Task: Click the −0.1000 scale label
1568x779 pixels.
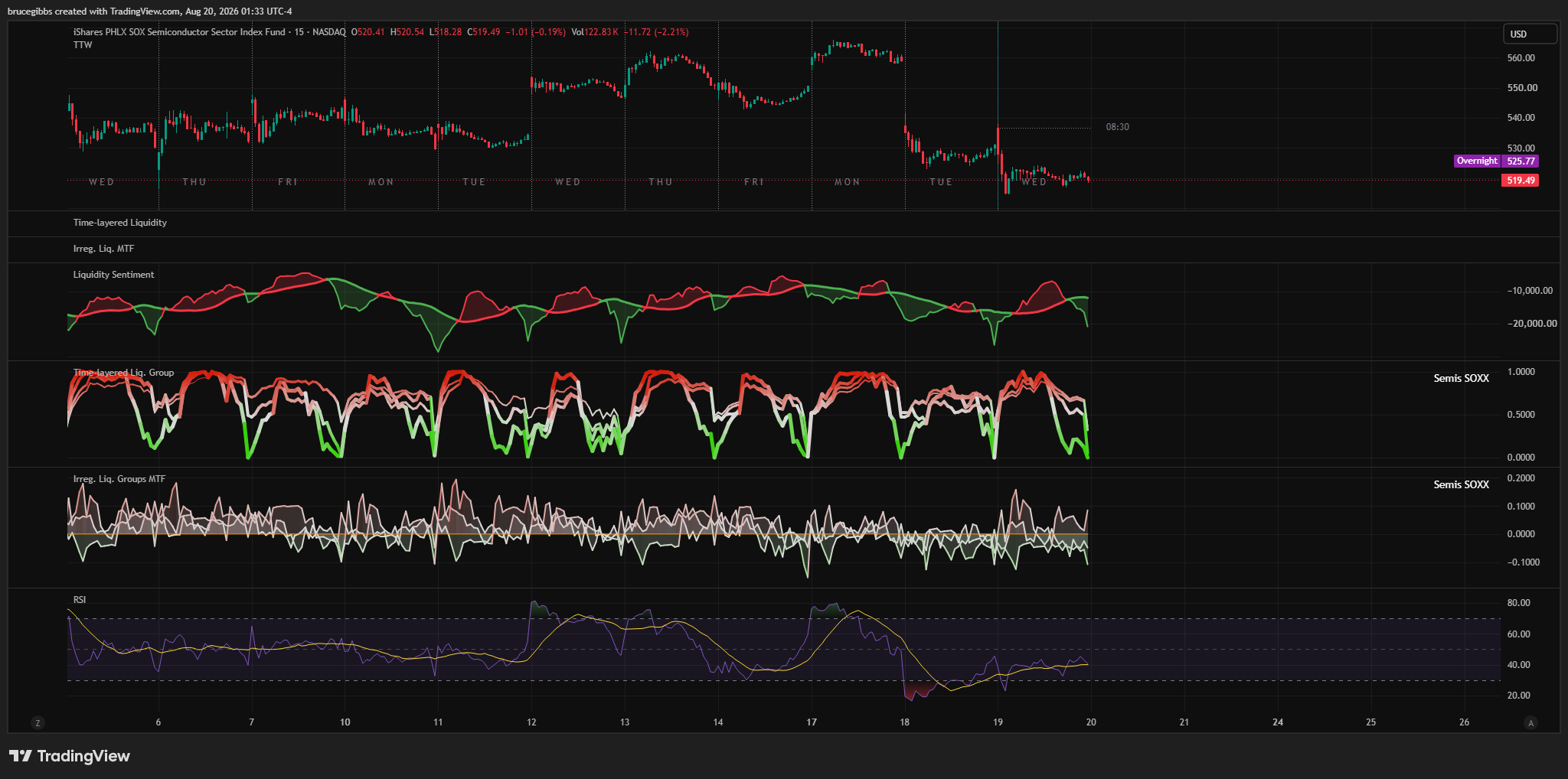Action: 1523,562
